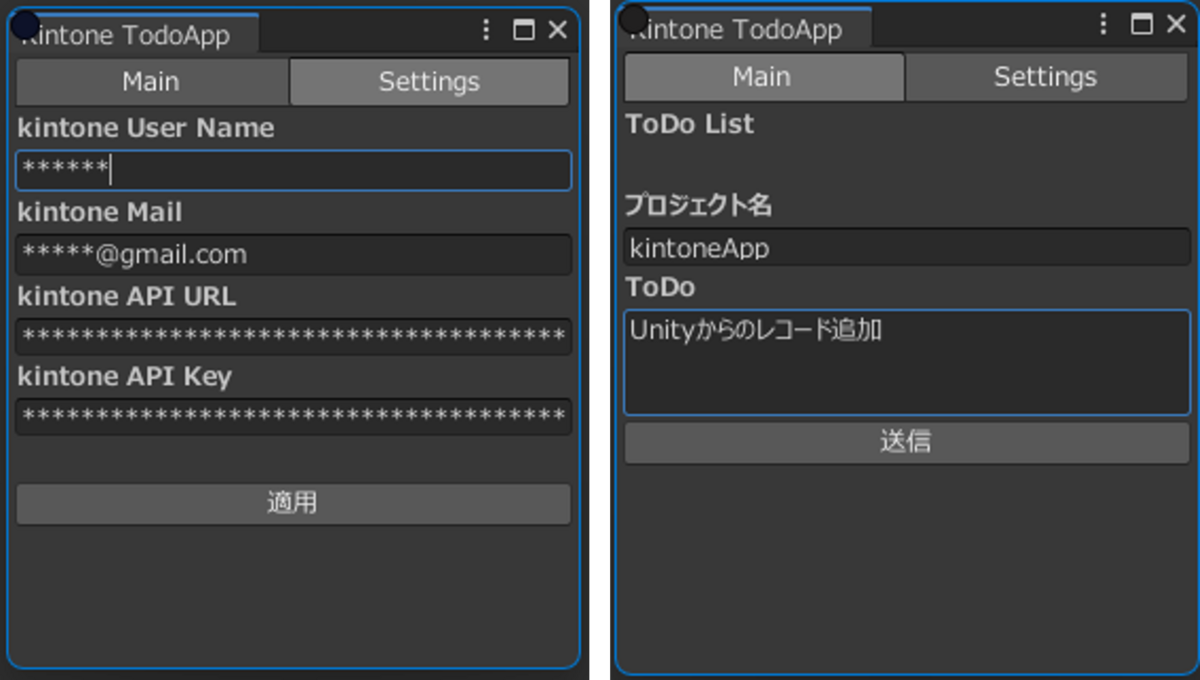The width and height of the screenshot is (1200, 680).
Task: Open kebab menu of the ToDo List window
Action: (1104, 25)
